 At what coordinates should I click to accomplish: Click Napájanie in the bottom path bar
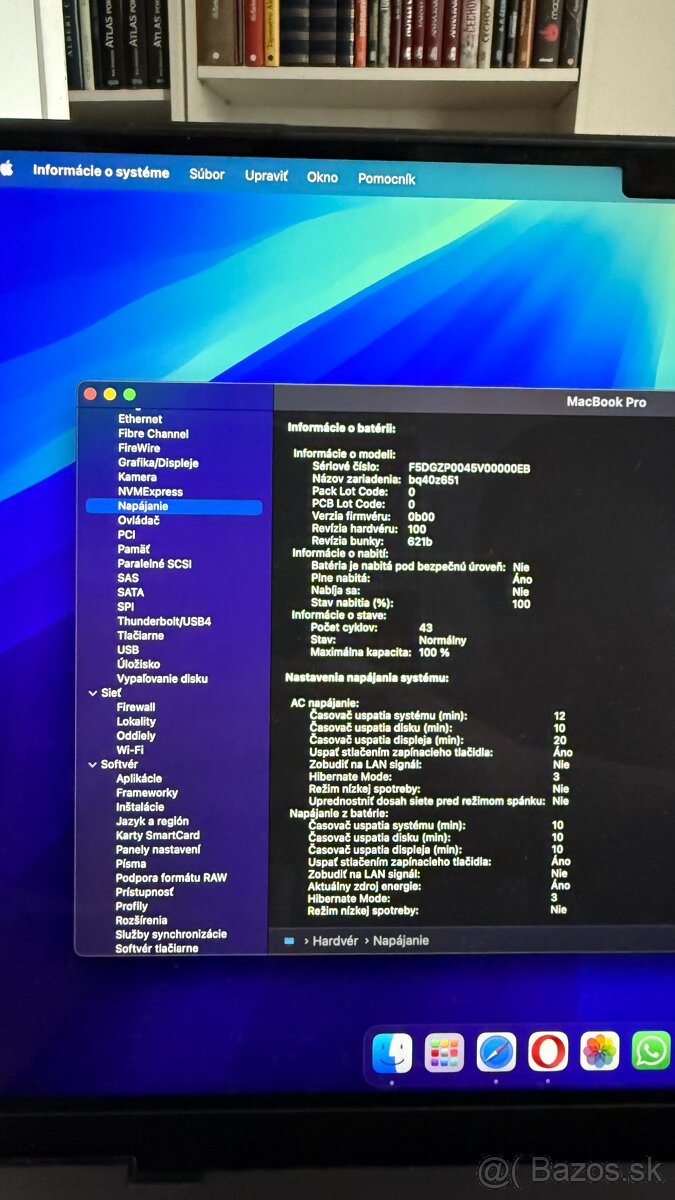401,941
